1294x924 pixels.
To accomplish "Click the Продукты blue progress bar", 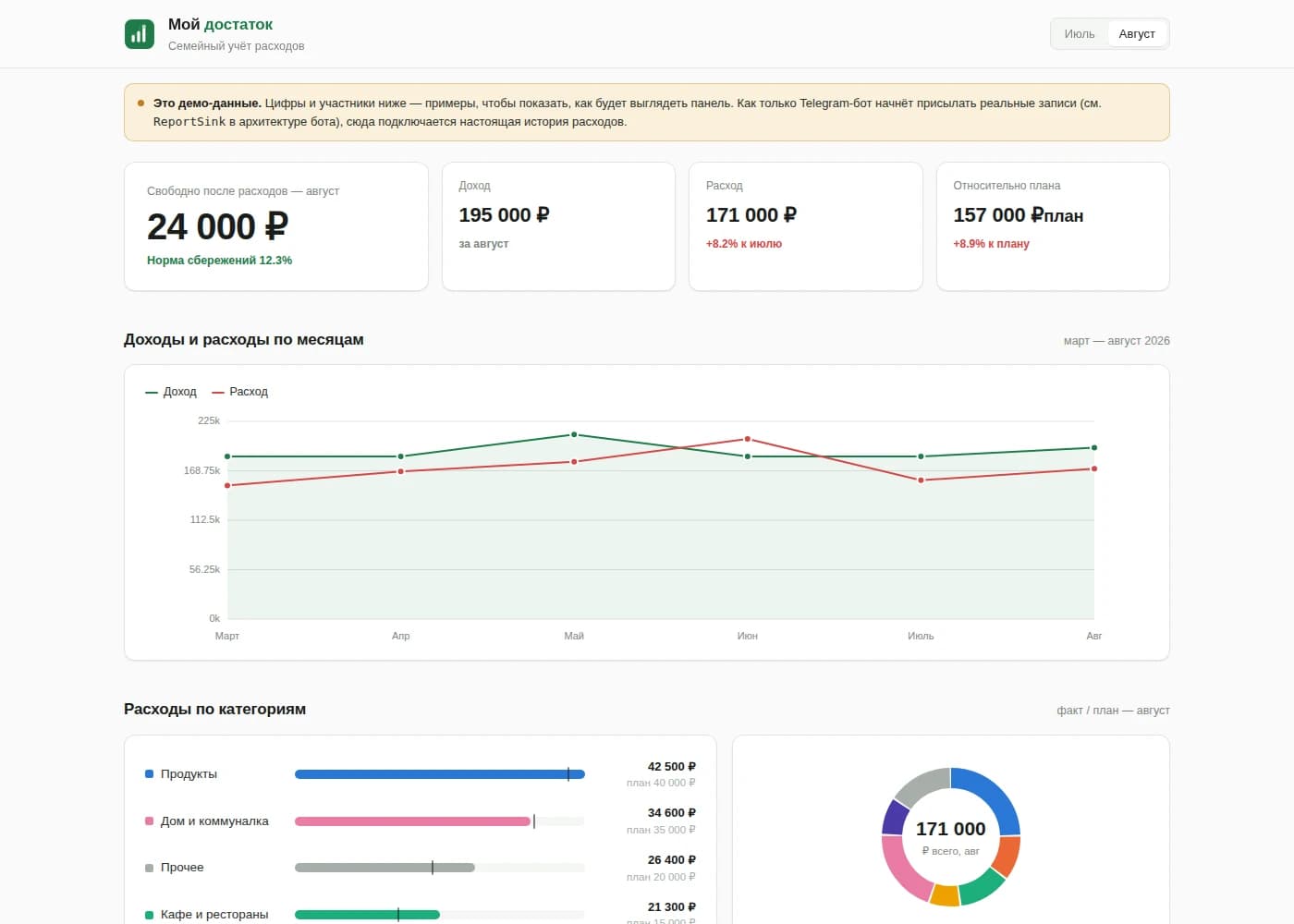I will pyautogui.click(x=440, y=774).
